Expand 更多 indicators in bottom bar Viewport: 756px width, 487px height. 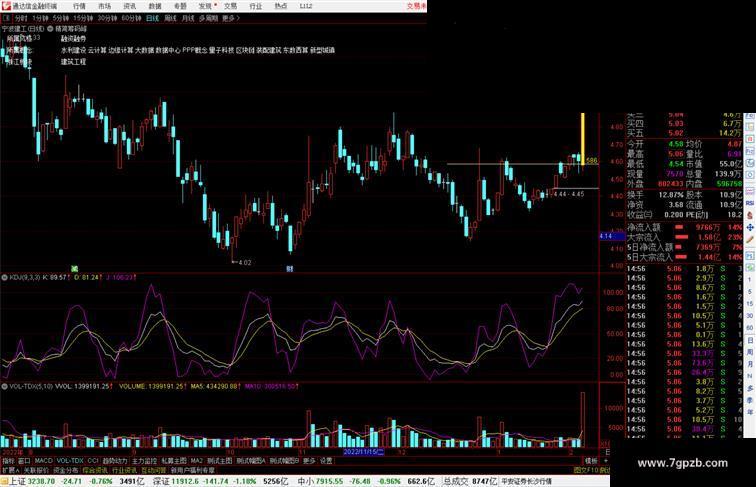[309, 461]
